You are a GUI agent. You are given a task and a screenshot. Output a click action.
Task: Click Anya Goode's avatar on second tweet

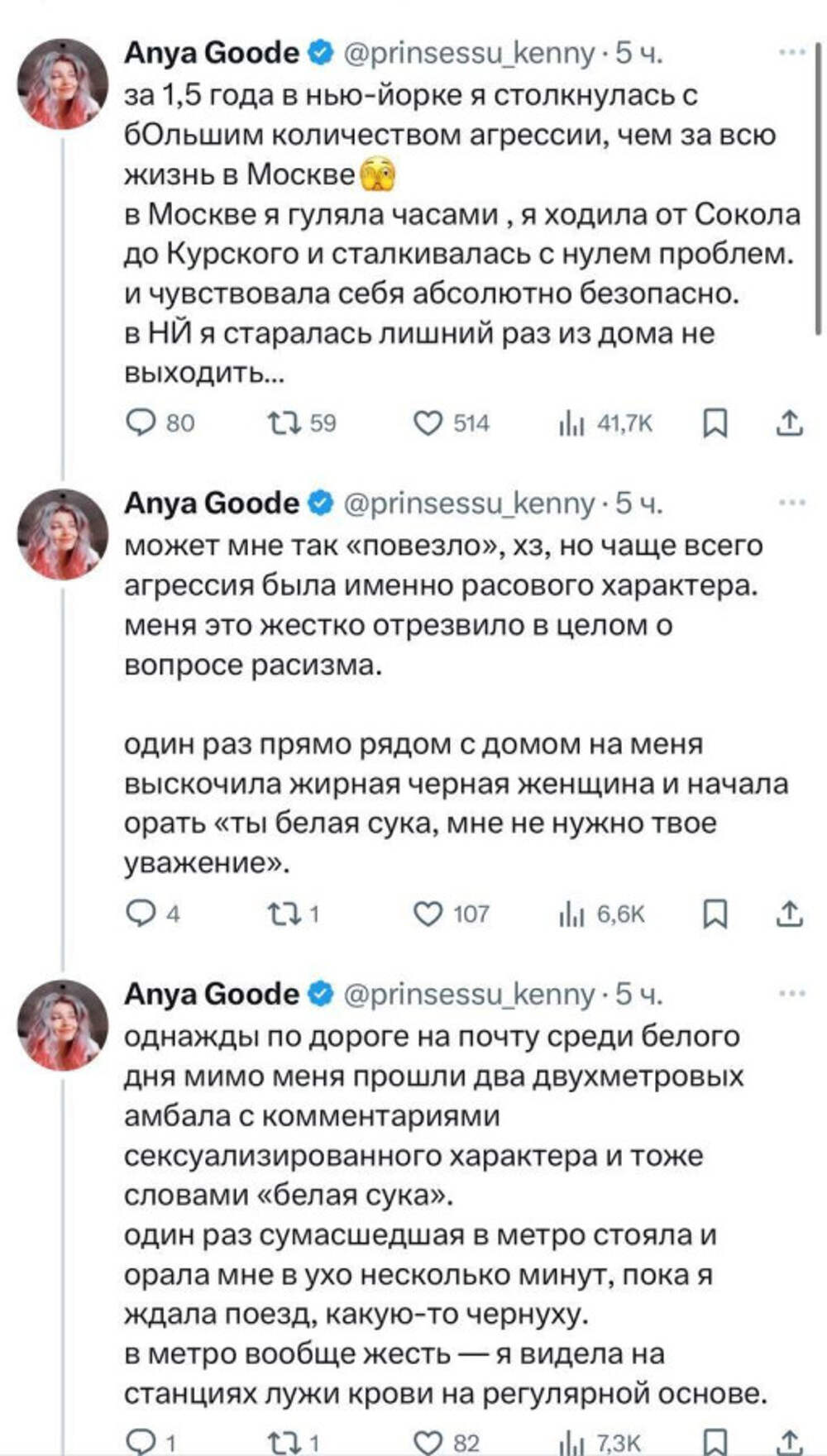click(x=63, y=534)
